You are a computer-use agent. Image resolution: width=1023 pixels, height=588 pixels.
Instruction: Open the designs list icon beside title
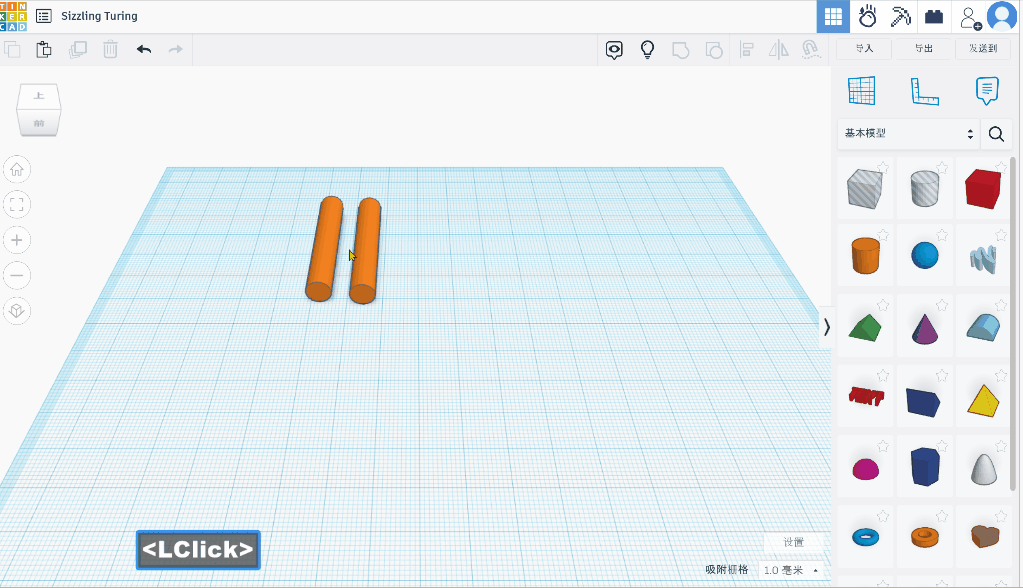click(44, 16)
